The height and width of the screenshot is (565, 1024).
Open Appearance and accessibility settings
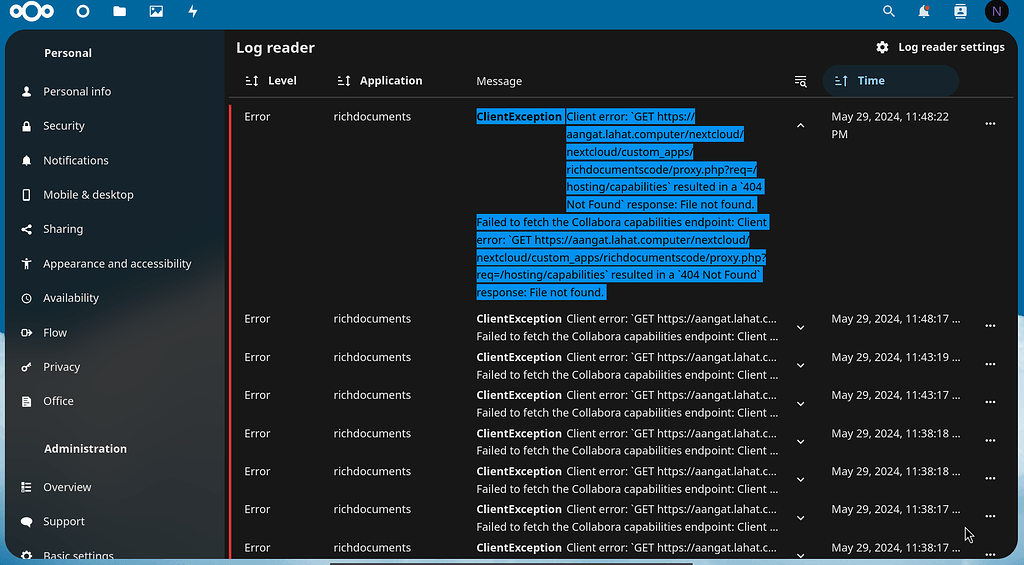coord(117,263)
